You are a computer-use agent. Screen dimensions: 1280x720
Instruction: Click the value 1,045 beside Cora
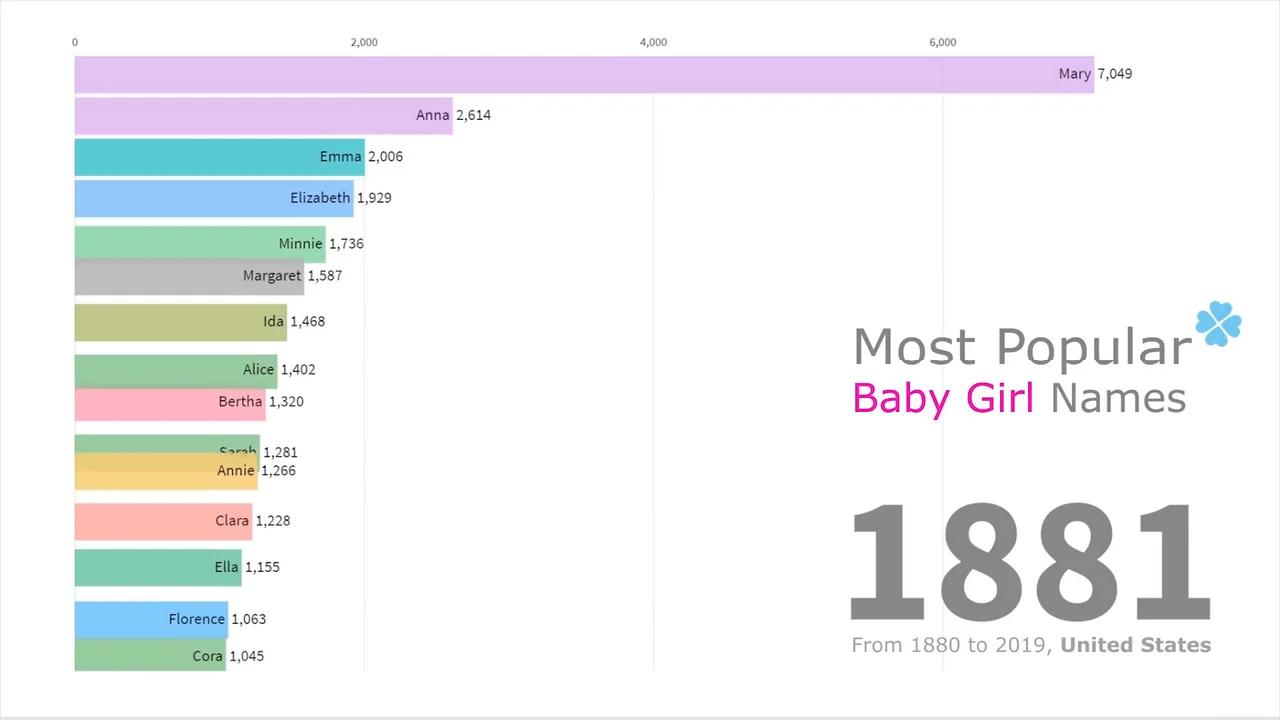pos(247,655)
